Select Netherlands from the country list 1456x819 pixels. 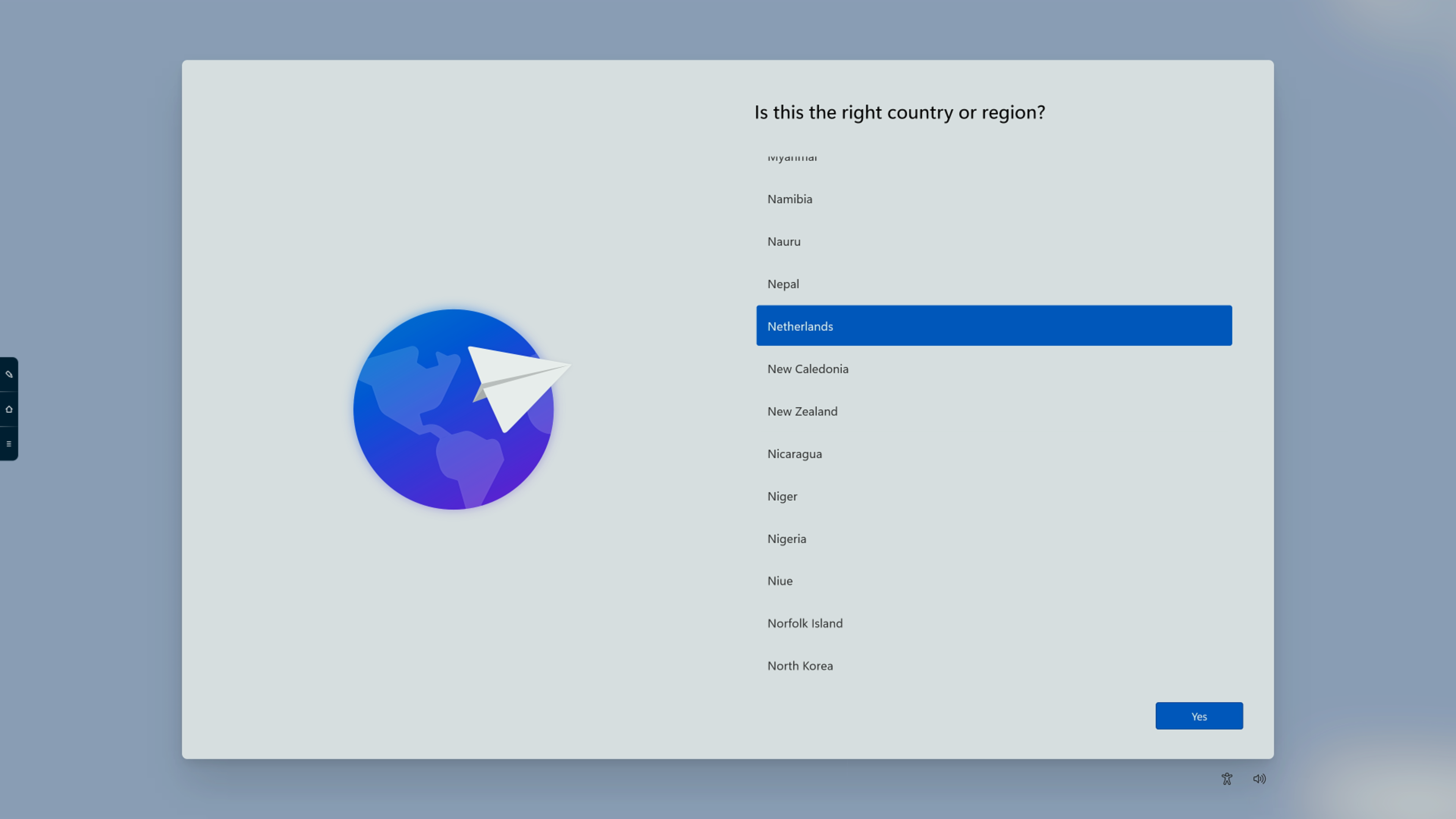pos(994,326)
